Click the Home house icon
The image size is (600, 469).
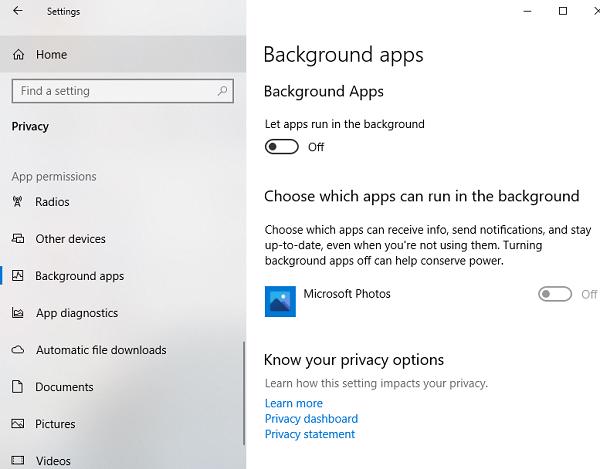point(18,55)
